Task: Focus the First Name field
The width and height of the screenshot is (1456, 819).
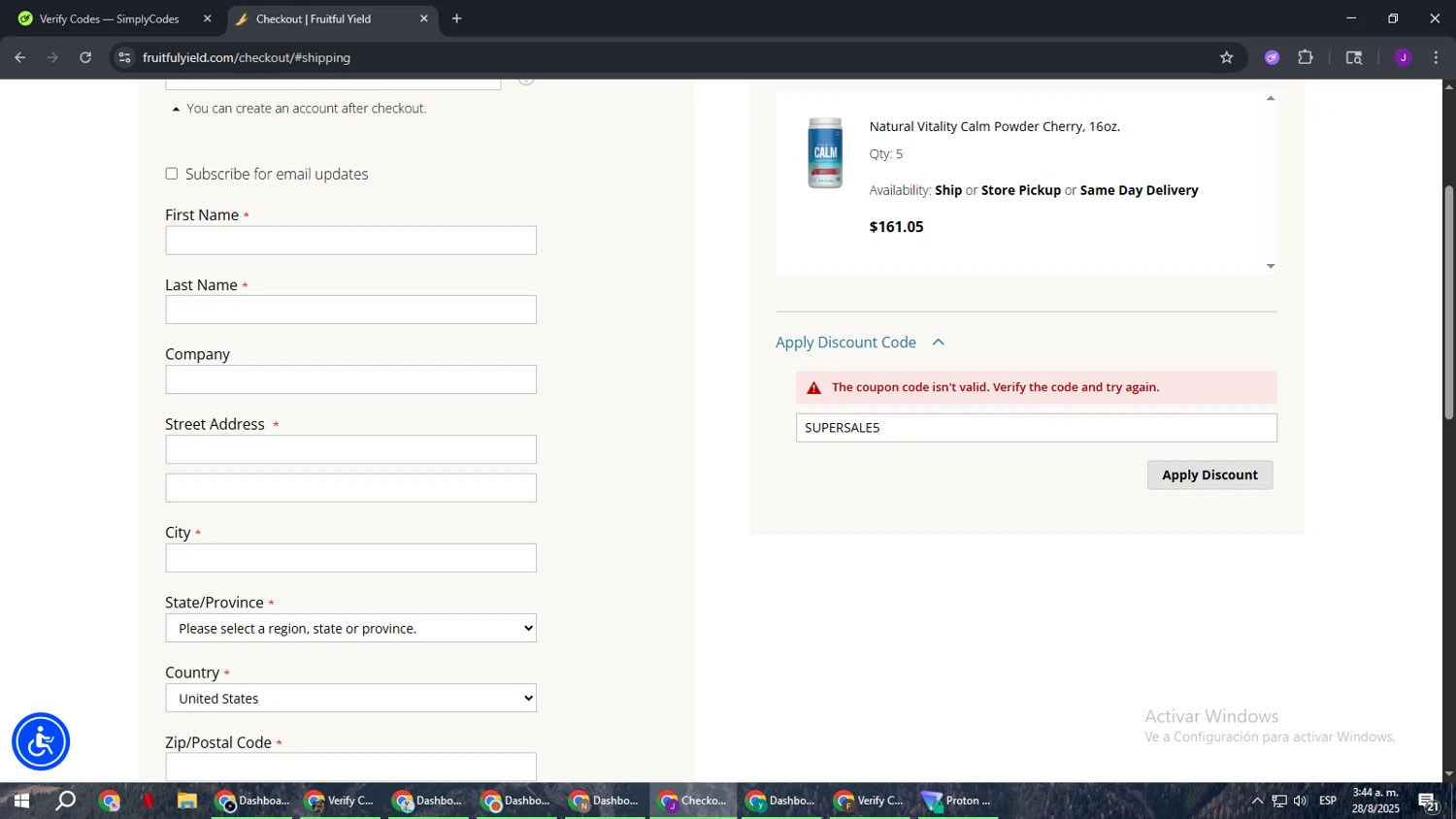Action: click(x=350, y=240)
